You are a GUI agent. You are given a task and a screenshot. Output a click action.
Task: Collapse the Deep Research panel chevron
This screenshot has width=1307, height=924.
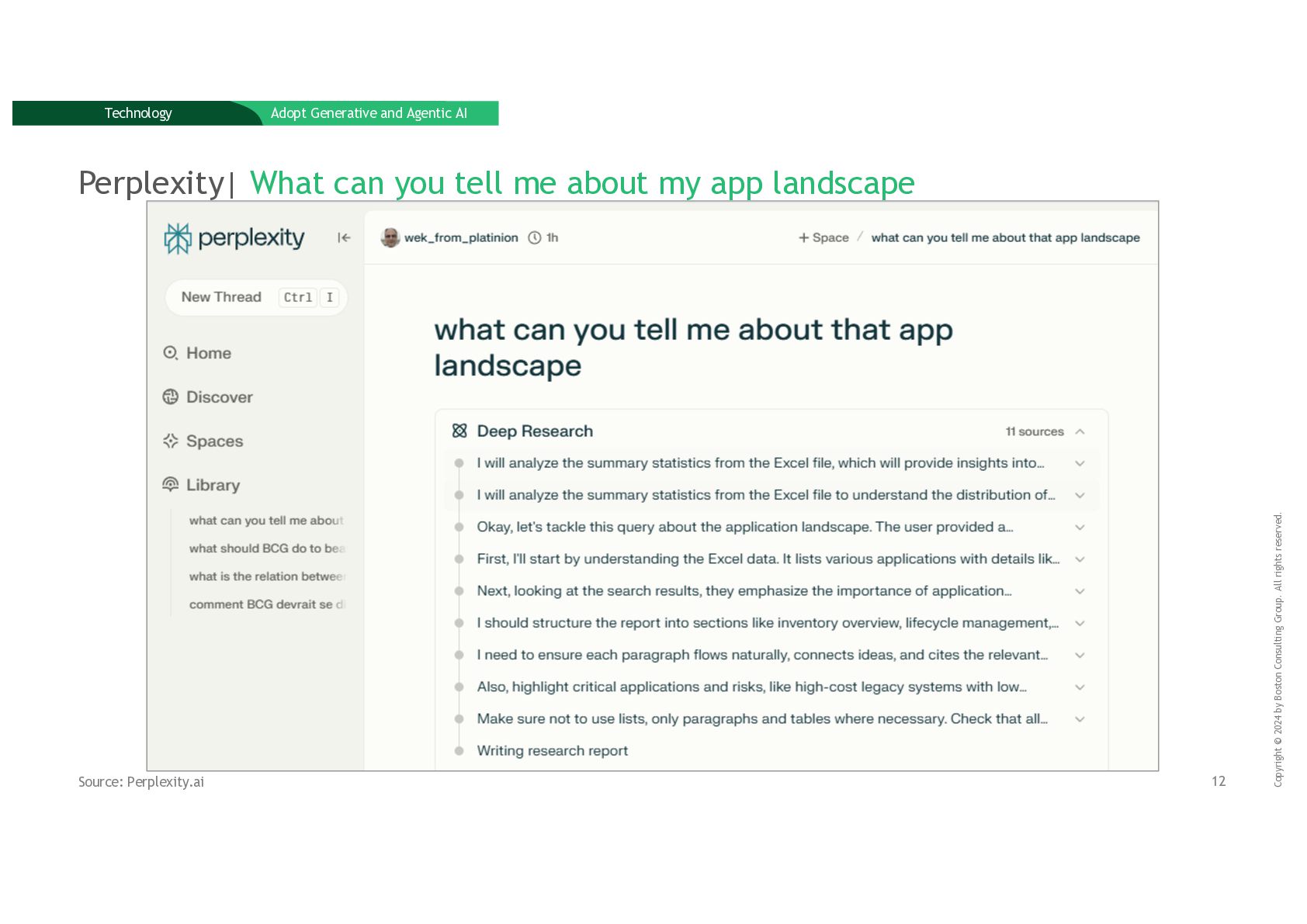pyautogui.click(x=1080, y=431)
